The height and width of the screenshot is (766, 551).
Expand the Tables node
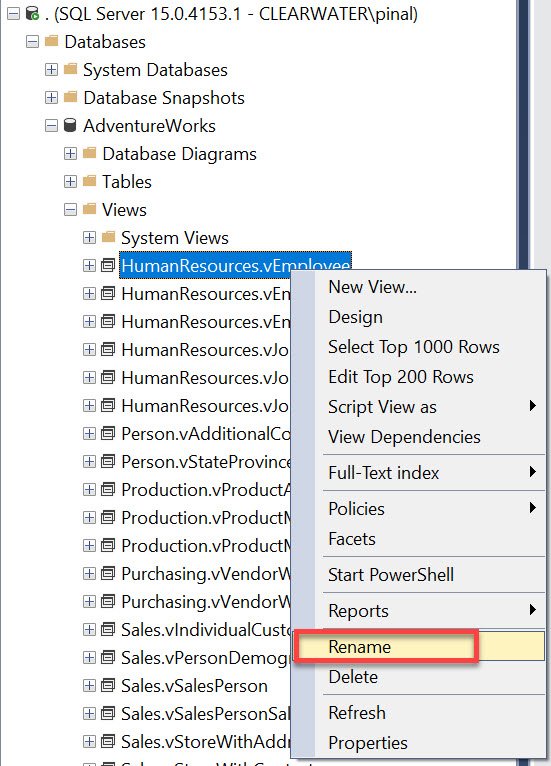[70, 181]
